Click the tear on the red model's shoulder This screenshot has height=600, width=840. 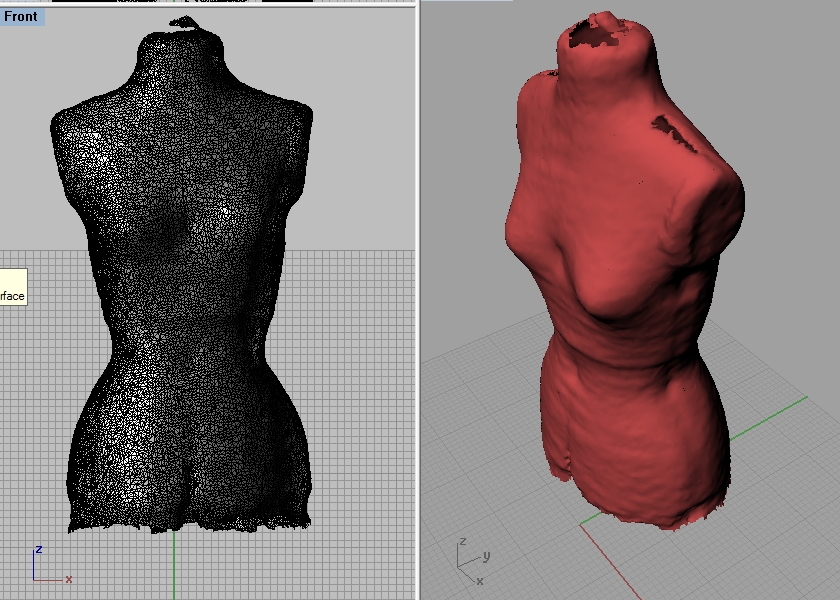click(x=674, y=132)
